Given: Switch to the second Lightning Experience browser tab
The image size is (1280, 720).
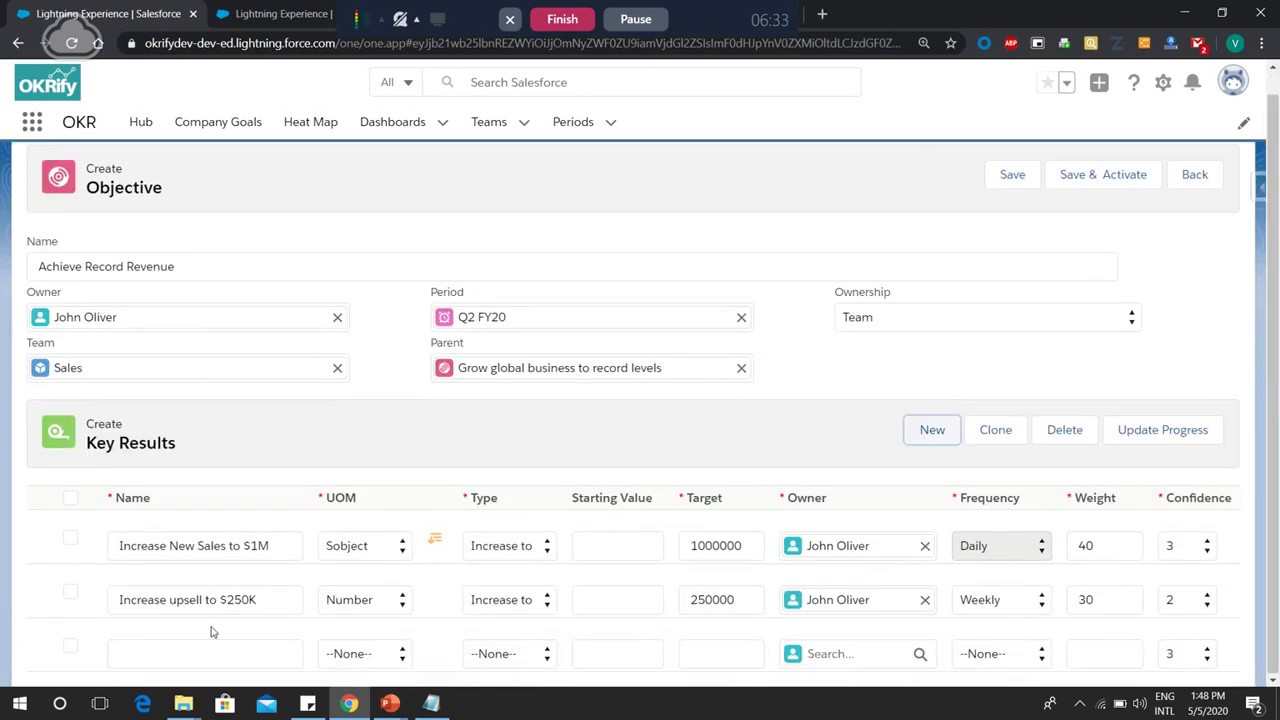Looking at the screenshot, I should (x=275, y=14).
